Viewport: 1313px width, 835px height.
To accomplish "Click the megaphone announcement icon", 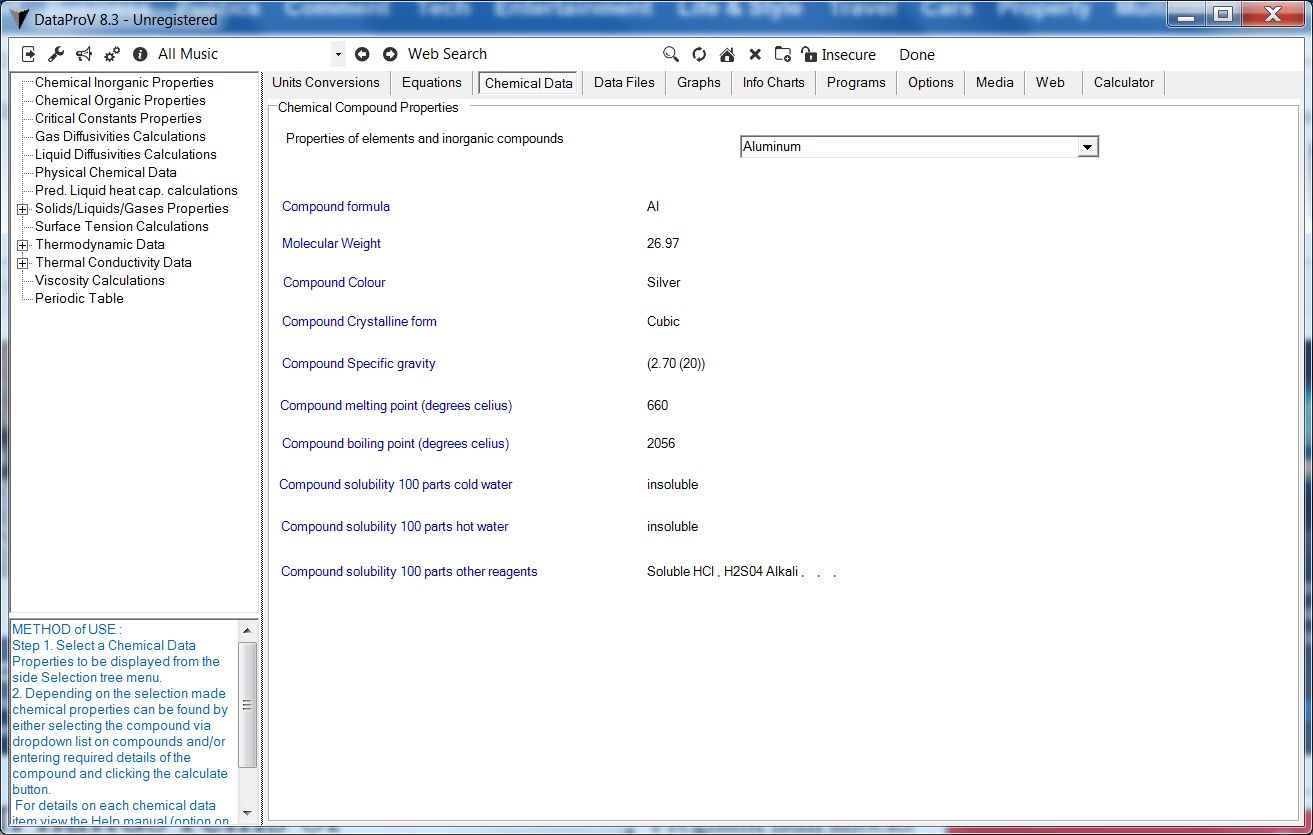I will point(84,54).
